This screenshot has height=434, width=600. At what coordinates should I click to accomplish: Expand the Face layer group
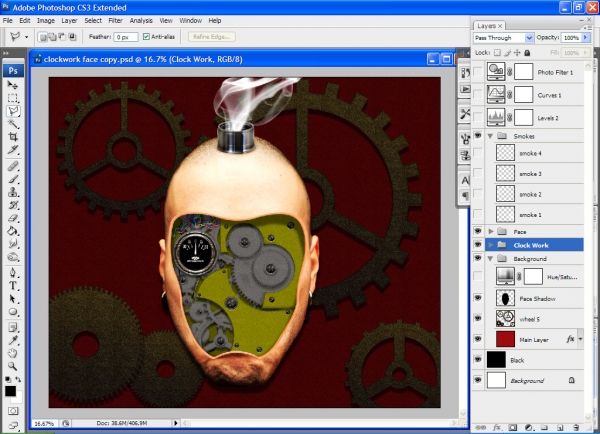[491, 232]
